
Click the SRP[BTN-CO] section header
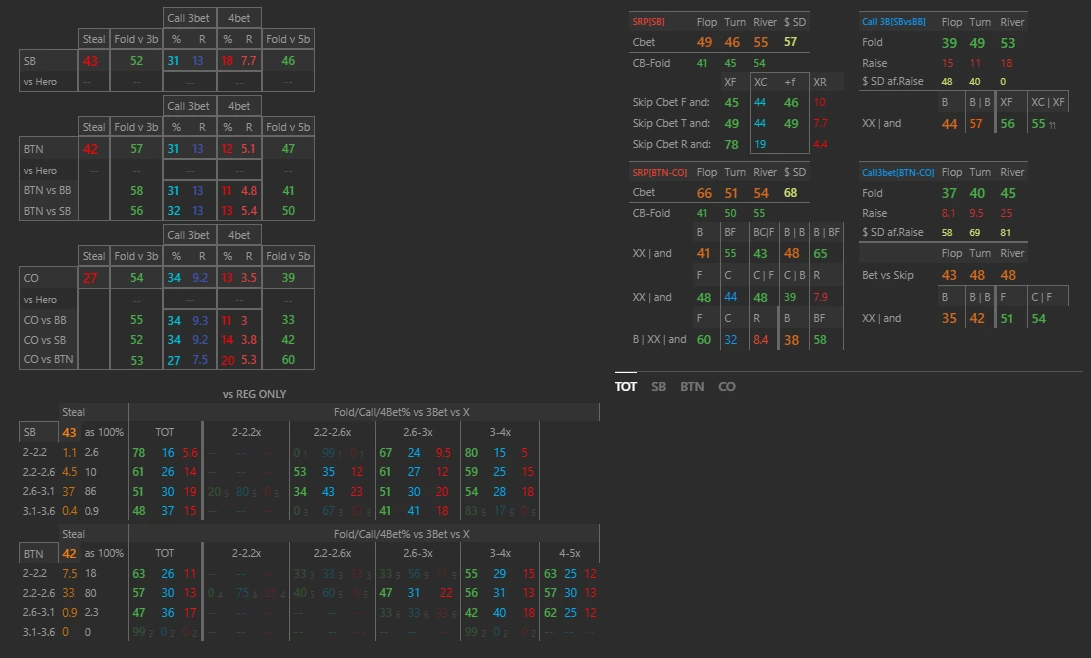[657, 172]
